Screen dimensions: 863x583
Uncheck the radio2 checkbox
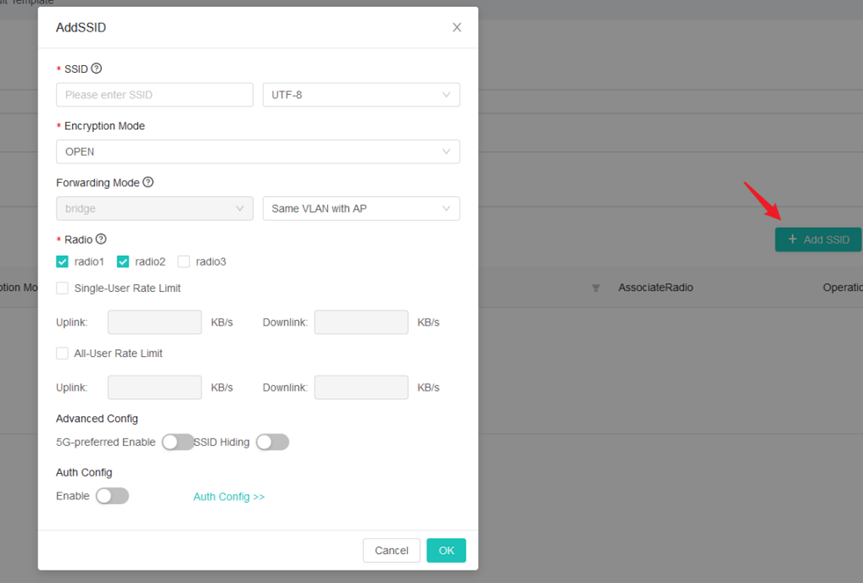[123, 262]
